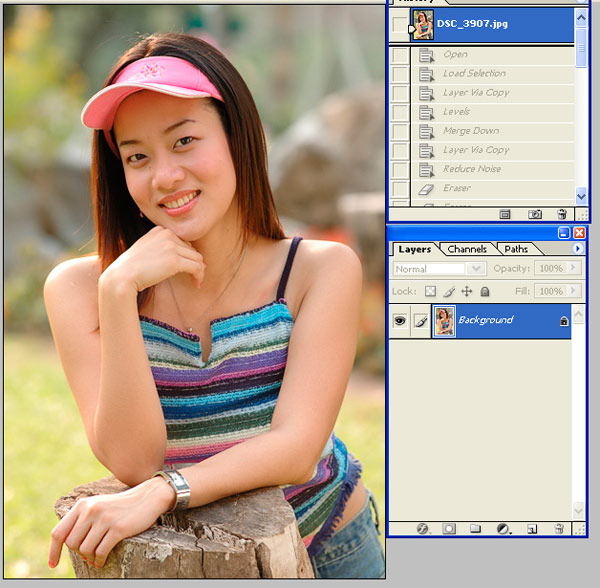Click the state icon beside Load Selection

tap(426, 74)
